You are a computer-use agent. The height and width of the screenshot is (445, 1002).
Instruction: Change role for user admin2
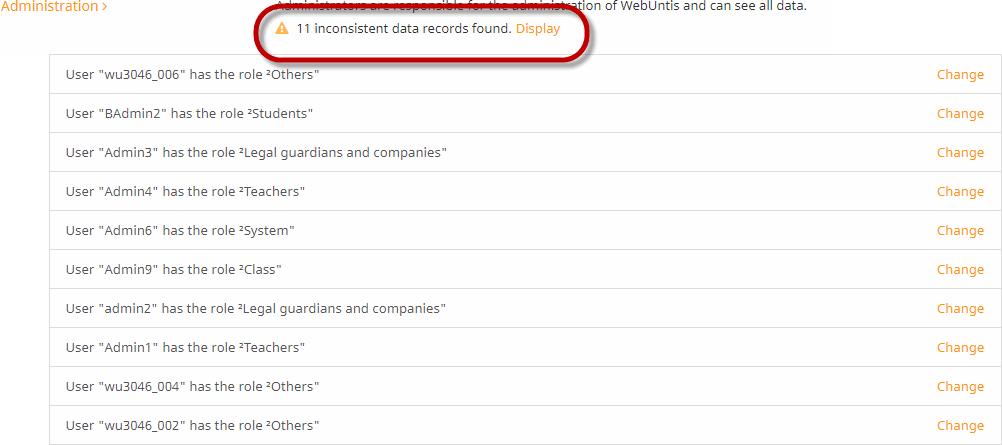[x=960, y=309]
